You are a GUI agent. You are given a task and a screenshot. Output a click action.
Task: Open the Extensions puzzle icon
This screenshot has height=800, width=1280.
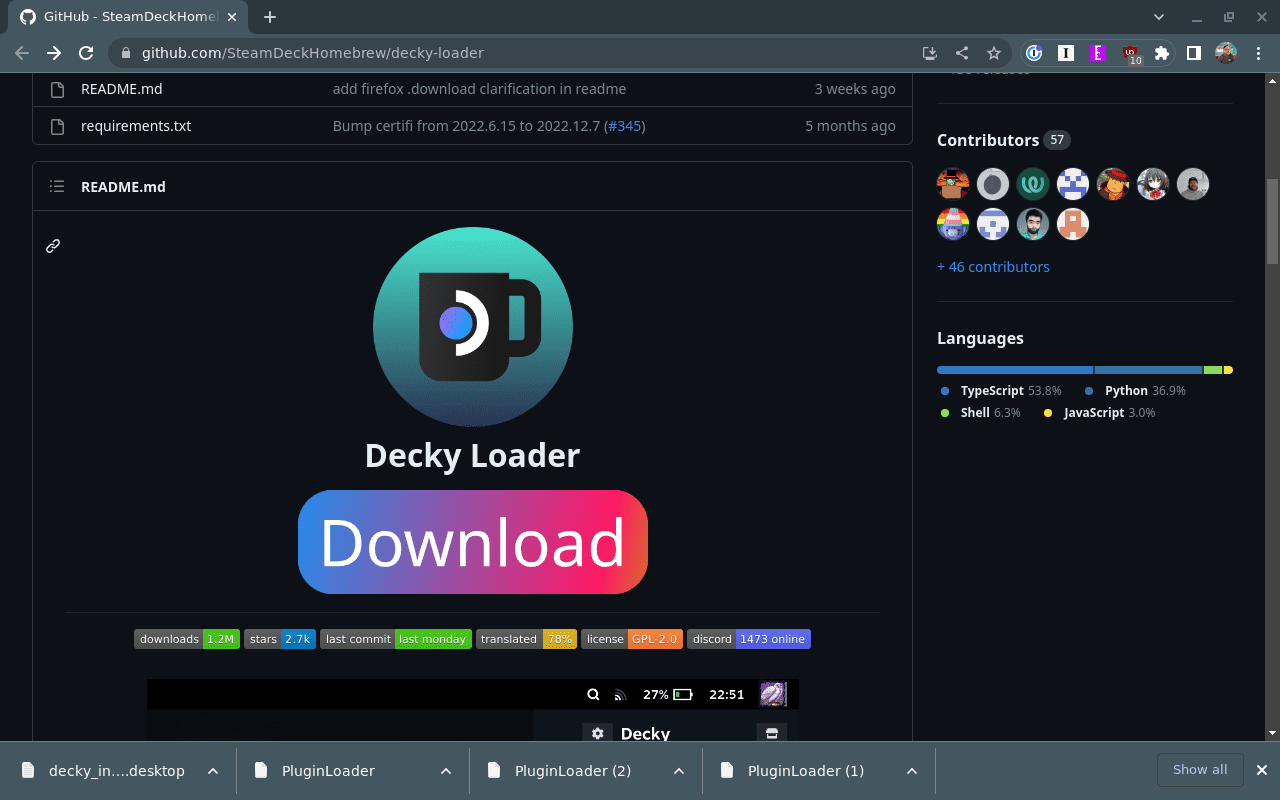1161,53
